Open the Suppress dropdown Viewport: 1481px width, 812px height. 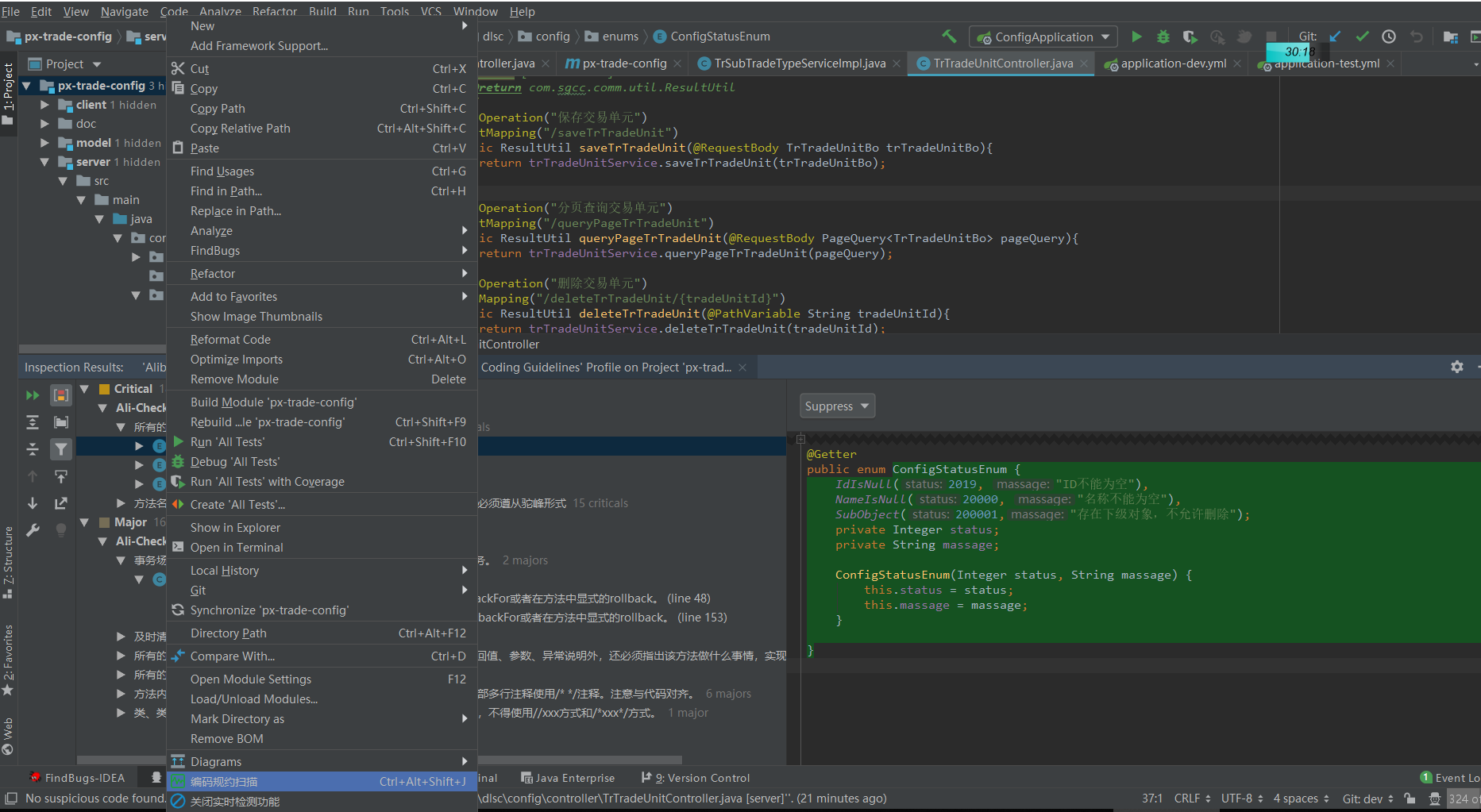coord(838,406)
